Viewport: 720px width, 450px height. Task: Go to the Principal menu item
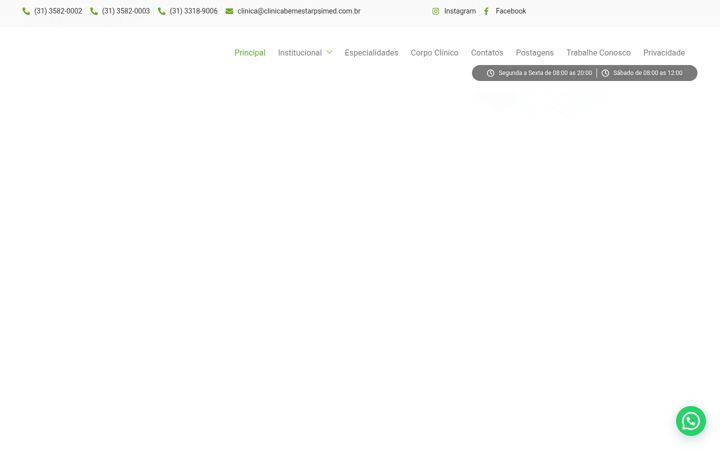pyautogui.click(x=250, y=53)
